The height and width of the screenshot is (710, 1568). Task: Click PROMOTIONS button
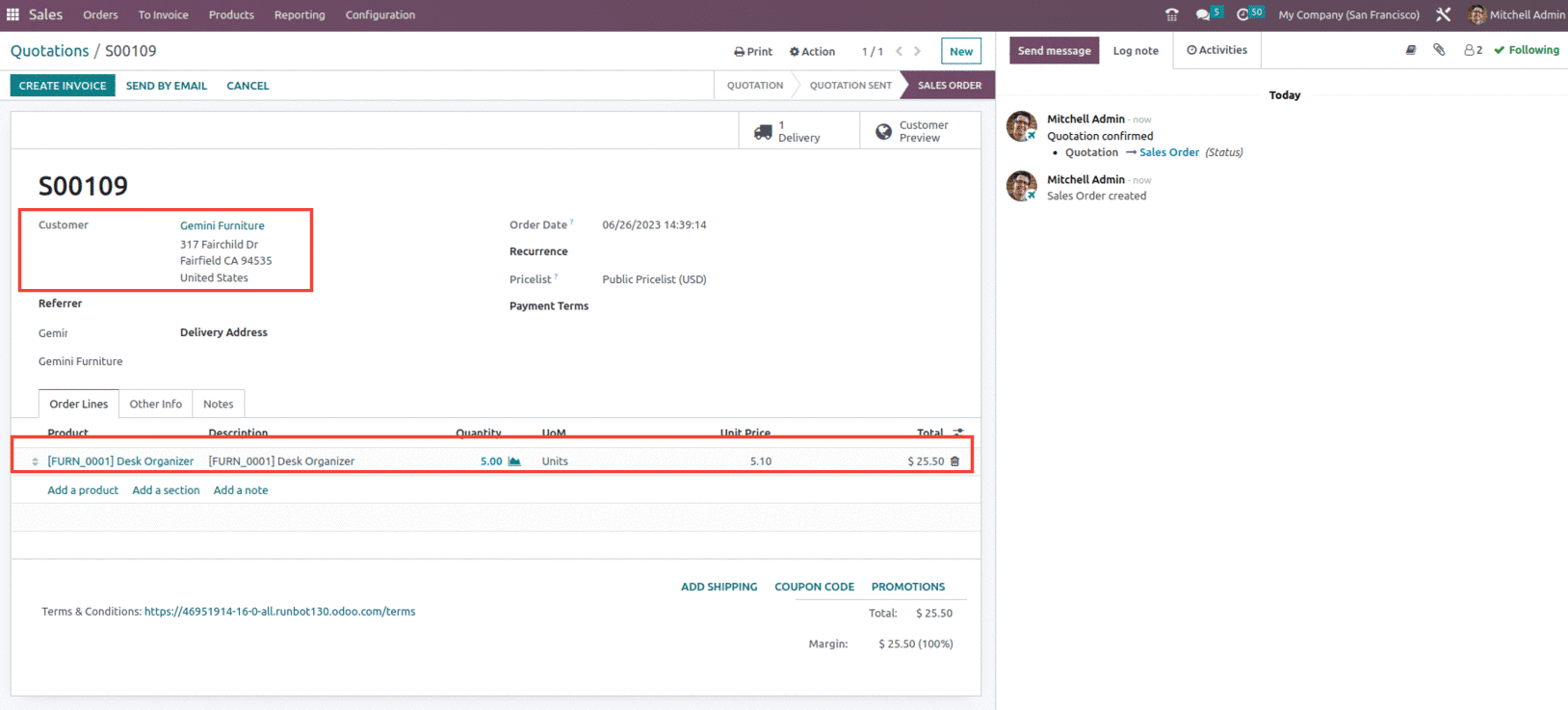tap(908, 587)
